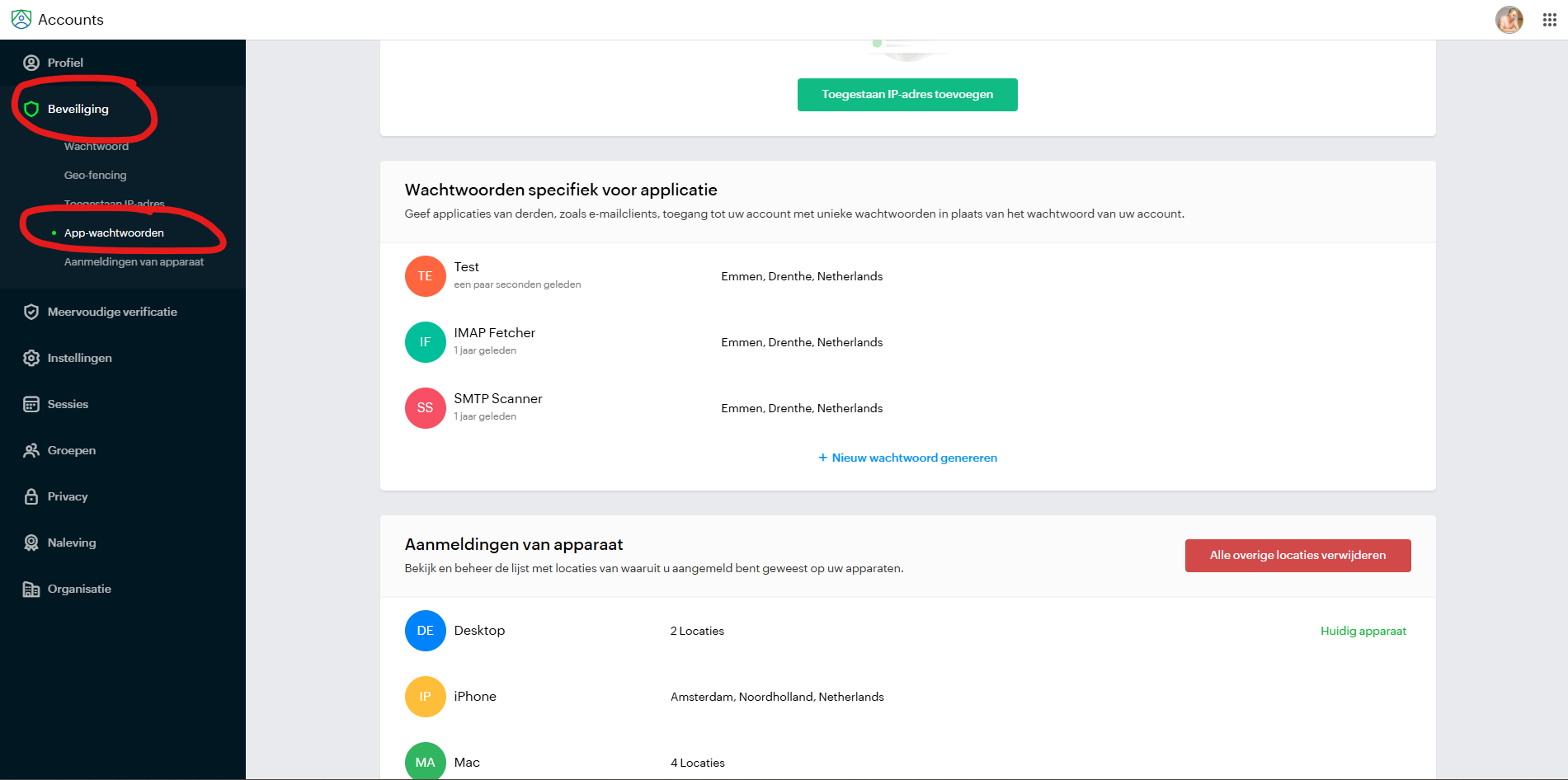The height and width of the screenshot is (780, 1568).
Task: Open the apps grid launcher icon
Action: coord(1549,20)
